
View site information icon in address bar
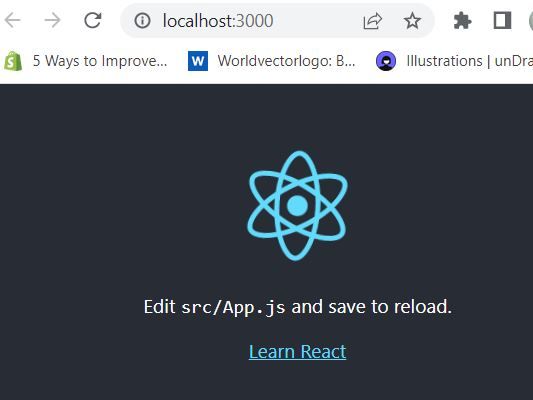(142, 21)
